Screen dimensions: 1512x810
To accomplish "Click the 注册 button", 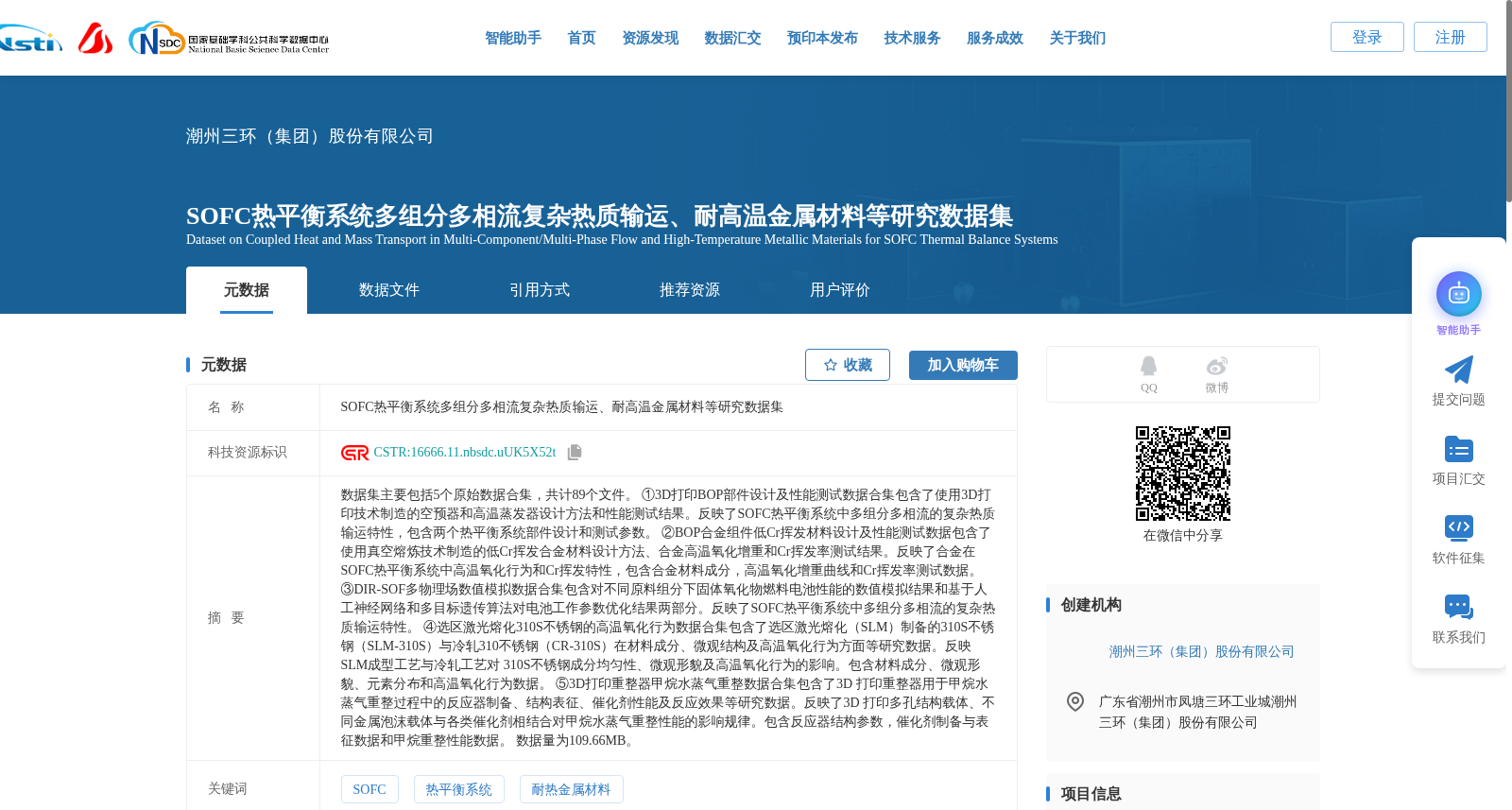I will (1451, 37).
